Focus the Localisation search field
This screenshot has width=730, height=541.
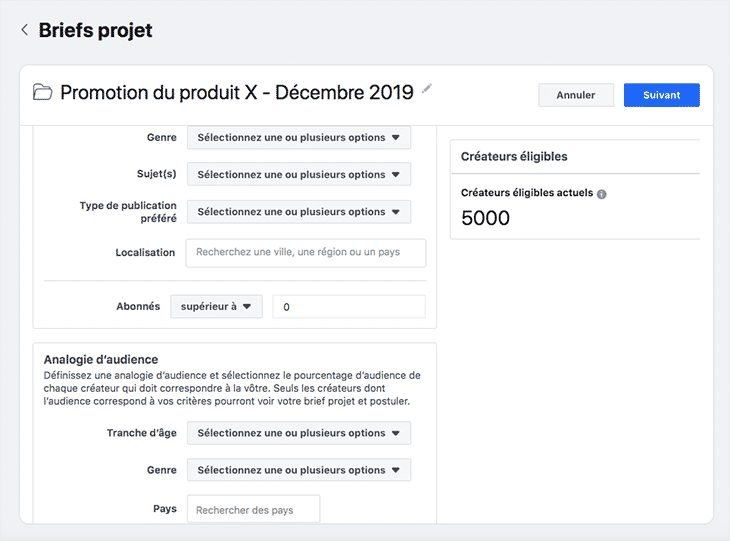tap(305, 253)
